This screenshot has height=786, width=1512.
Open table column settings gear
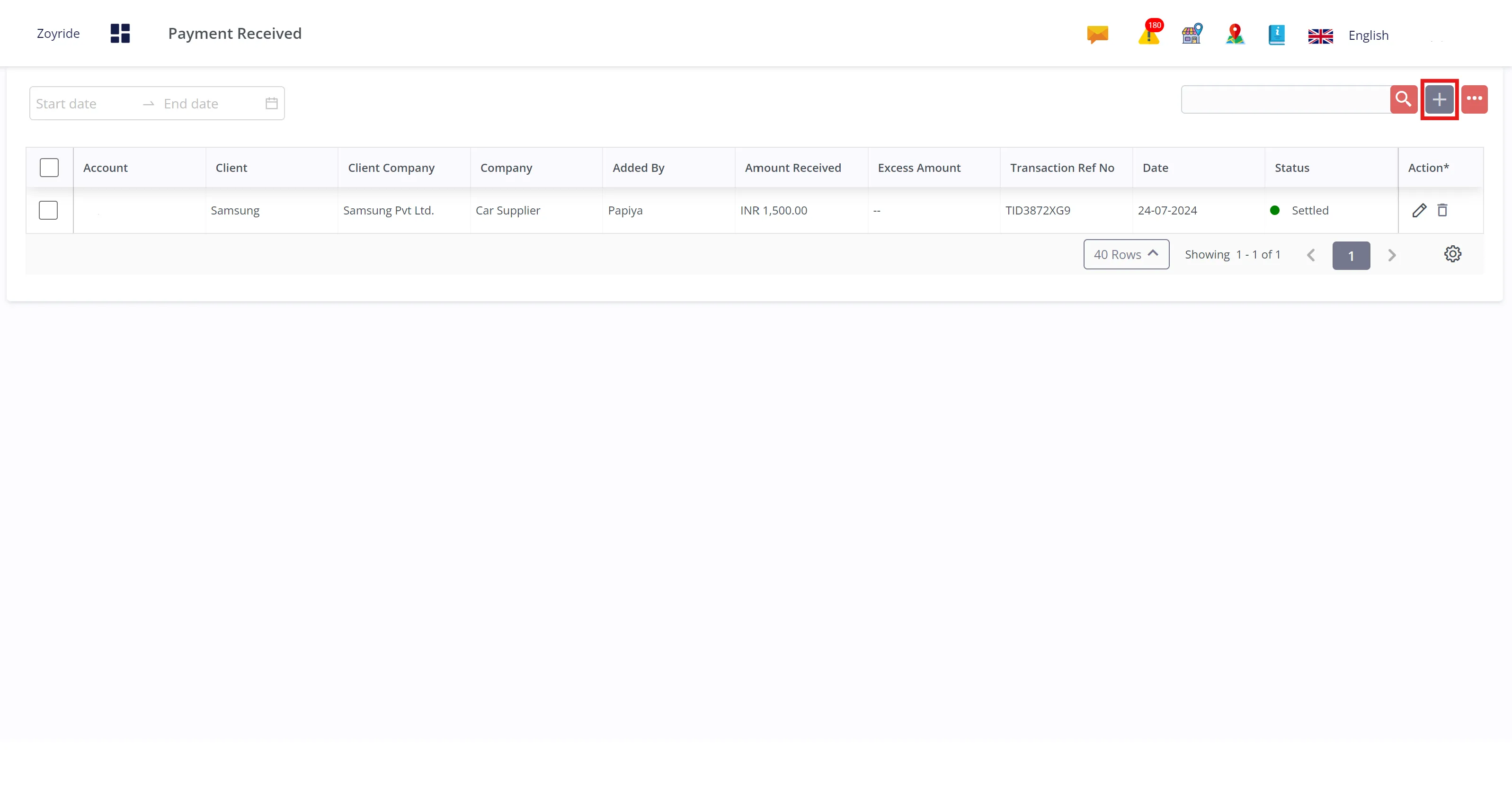[x=1453, y=254]
